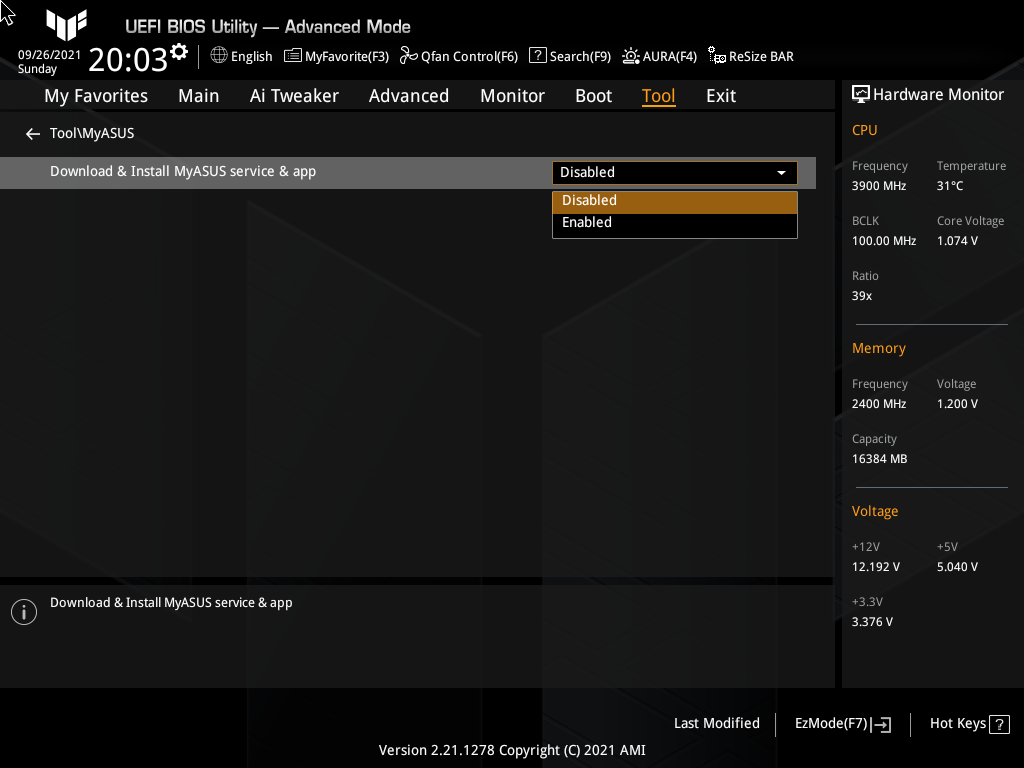Click the Hardware Monitor panel icon
The width and height of the screenshot is (1024, 768).
click(861, 94)
